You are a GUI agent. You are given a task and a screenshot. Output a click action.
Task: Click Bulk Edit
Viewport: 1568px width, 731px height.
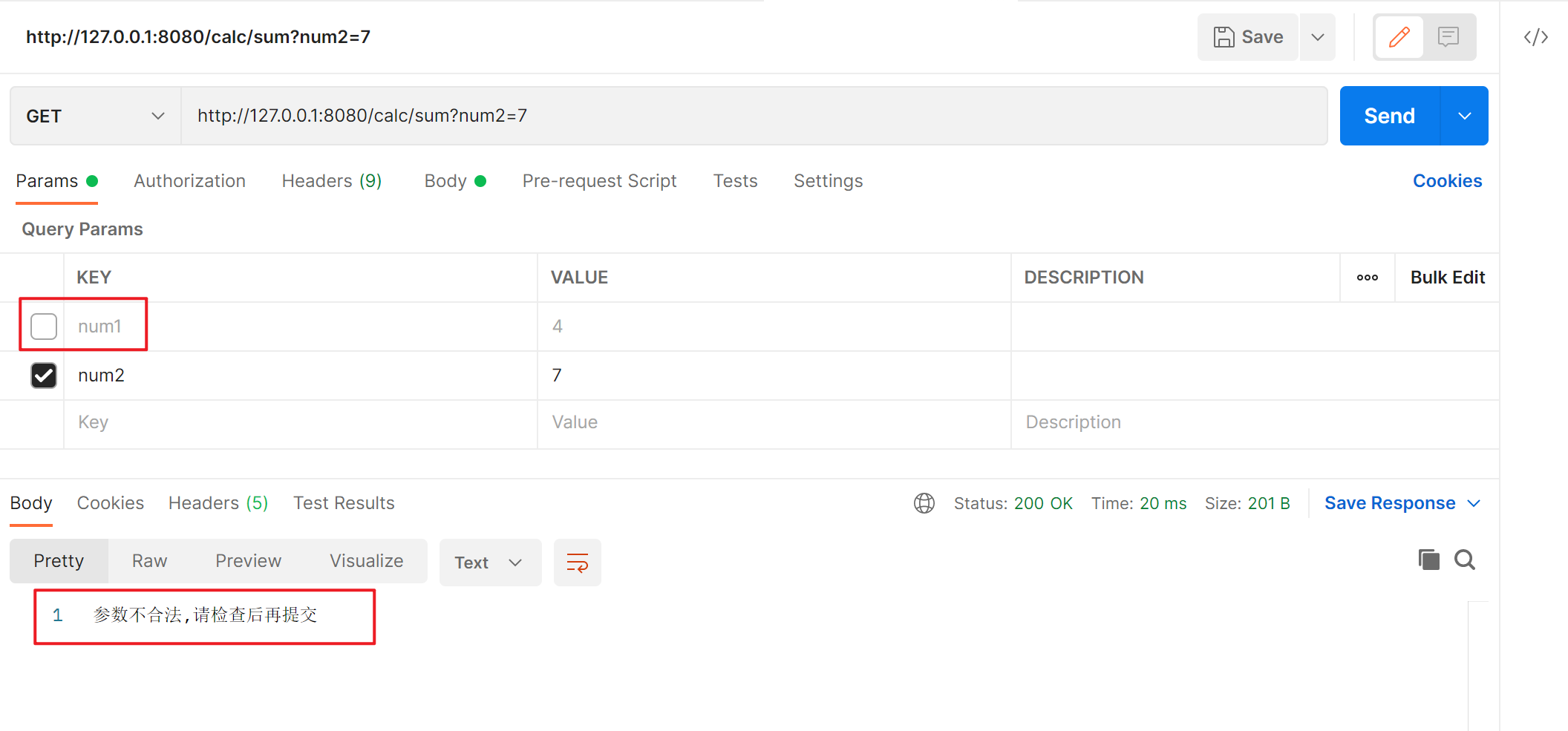[1447, 278]
